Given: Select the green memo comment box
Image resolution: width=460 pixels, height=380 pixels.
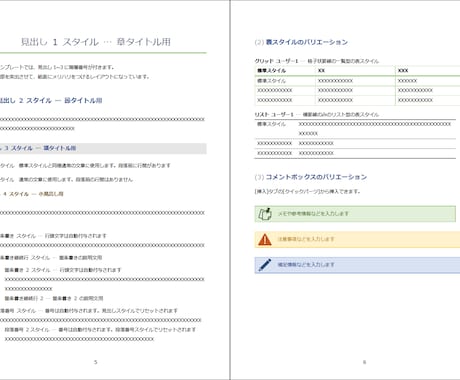Looking at the screenshot, I should click(355, 214).
